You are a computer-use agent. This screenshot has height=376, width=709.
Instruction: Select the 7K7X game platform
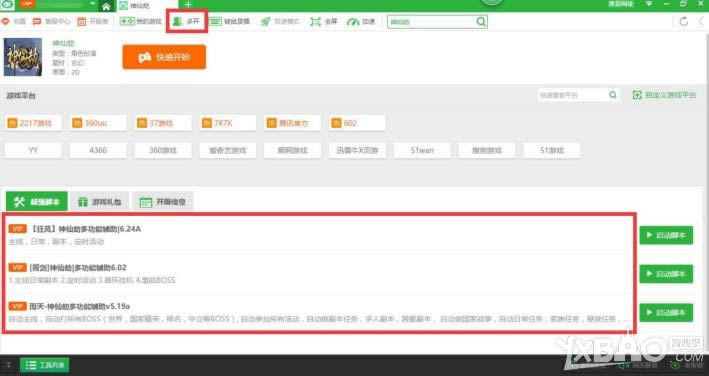click(x=228, y=123)
